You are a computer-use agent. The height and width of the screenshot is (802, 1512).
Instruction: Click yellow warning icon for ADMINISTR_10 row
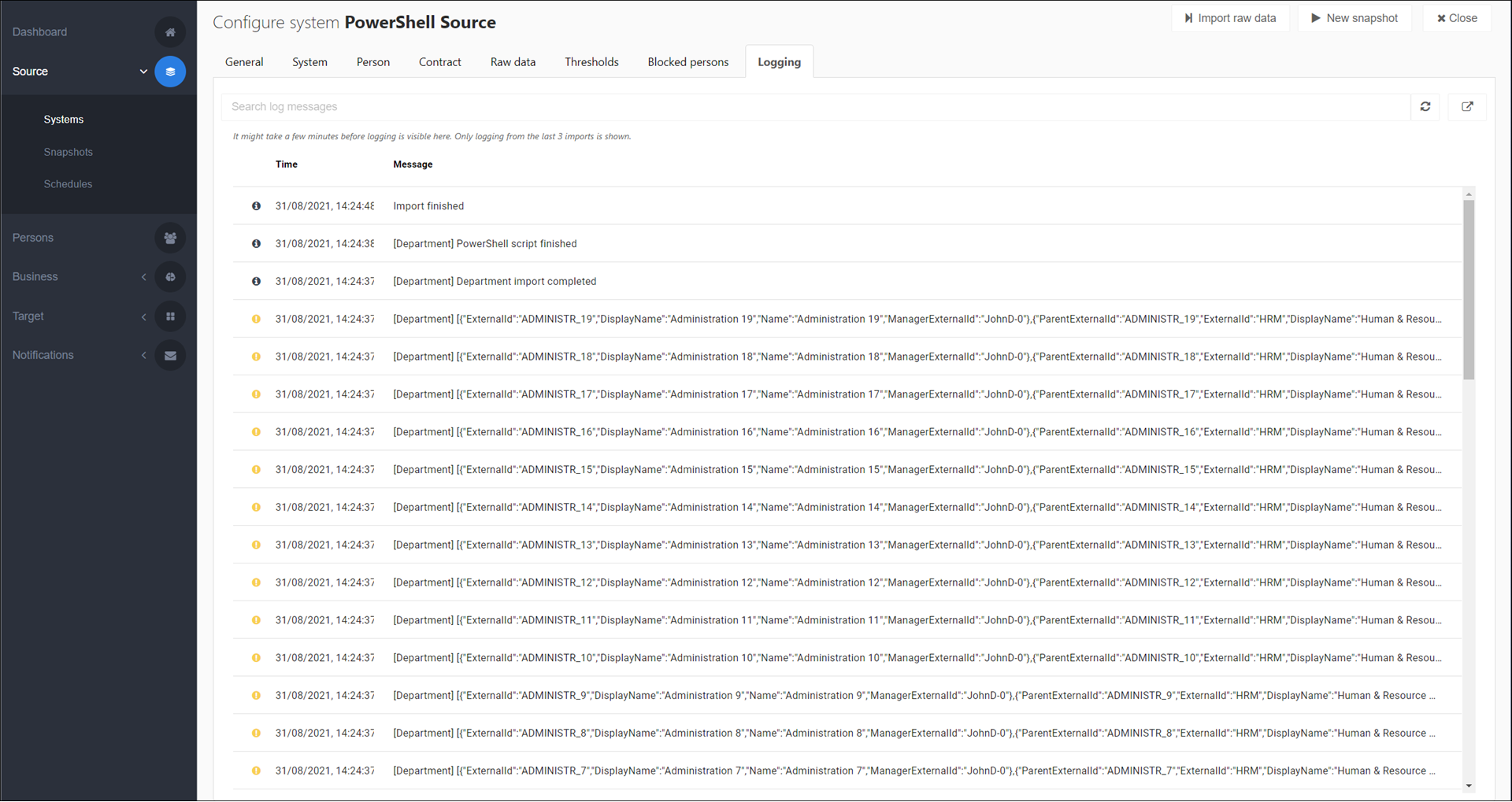[256, 658]
